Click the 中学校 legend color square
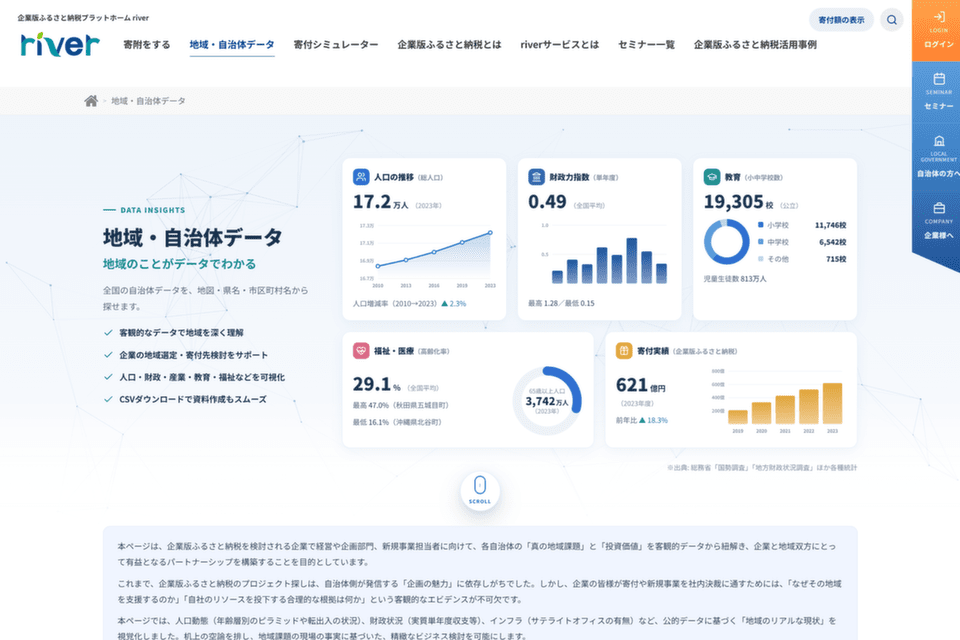This screenshot has width=960, height=640. point(760,242)
